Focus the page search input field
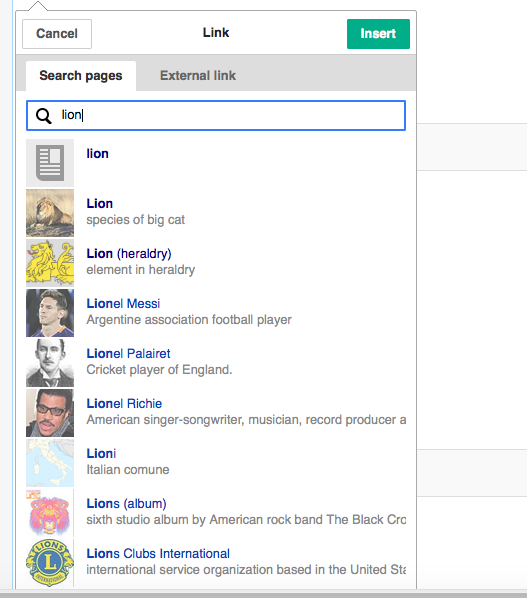The width and height of the screenshot is (527, 598). coord(216,116)
